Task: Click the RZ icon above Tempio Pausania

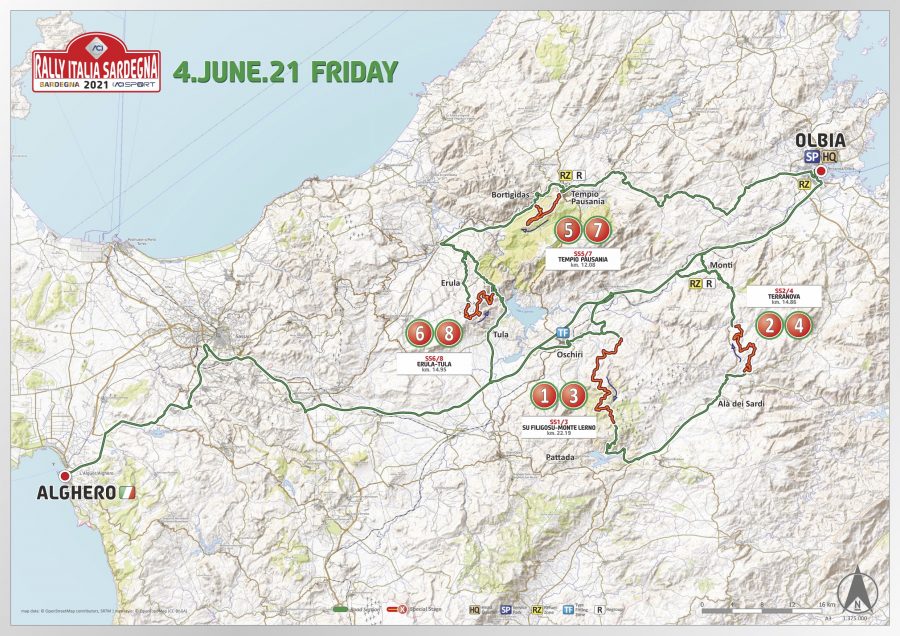Action: point(565,175)
